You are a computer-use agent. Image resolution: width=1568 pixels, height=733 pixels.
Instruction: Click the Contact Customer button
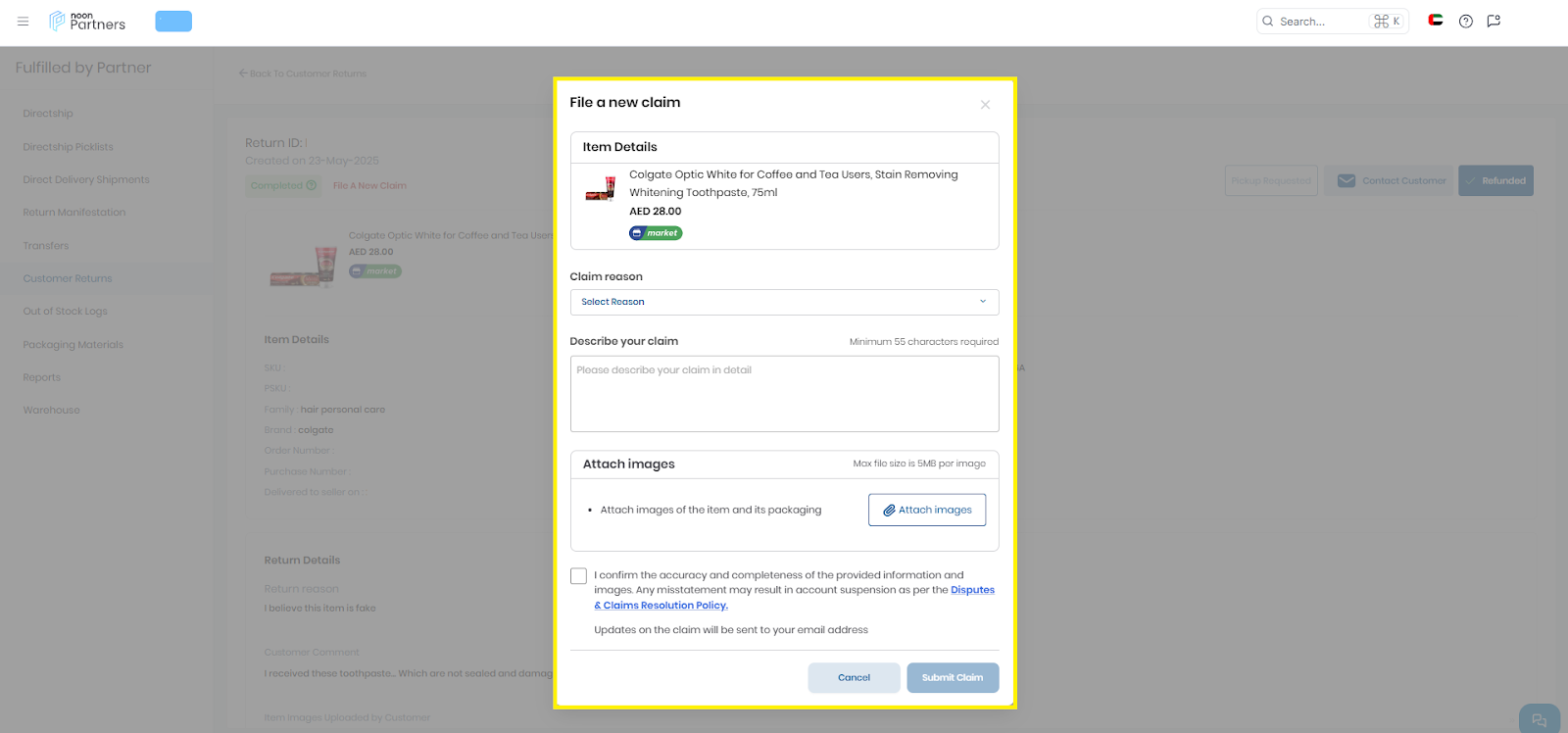pos(1392,180)
